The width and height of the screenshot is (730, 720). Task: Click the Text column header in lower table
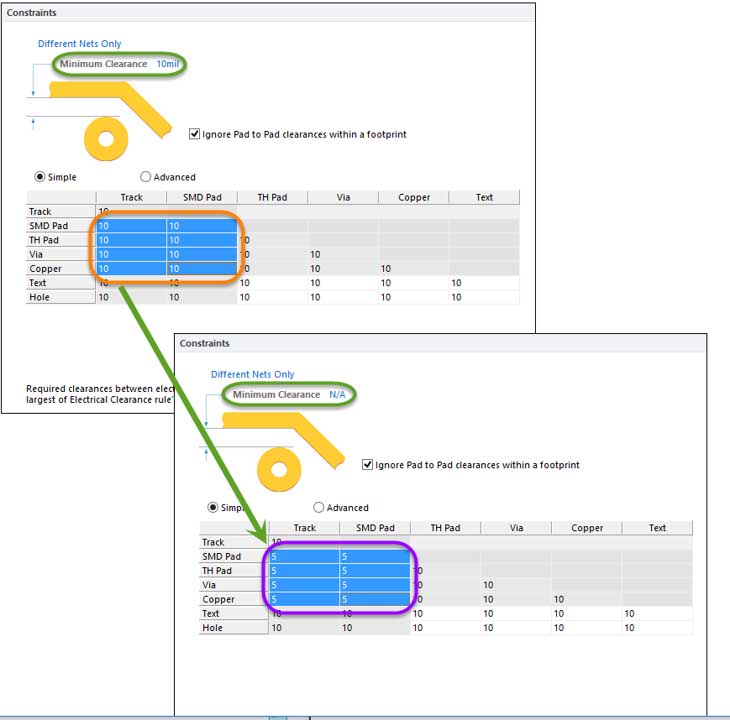click(x=657, y=528)
